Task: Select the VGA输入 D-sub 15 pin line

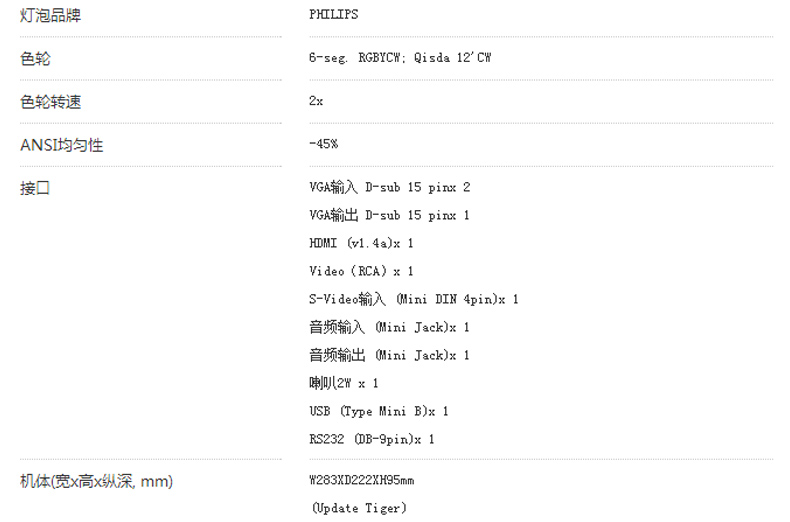Action: coord(390,187)
